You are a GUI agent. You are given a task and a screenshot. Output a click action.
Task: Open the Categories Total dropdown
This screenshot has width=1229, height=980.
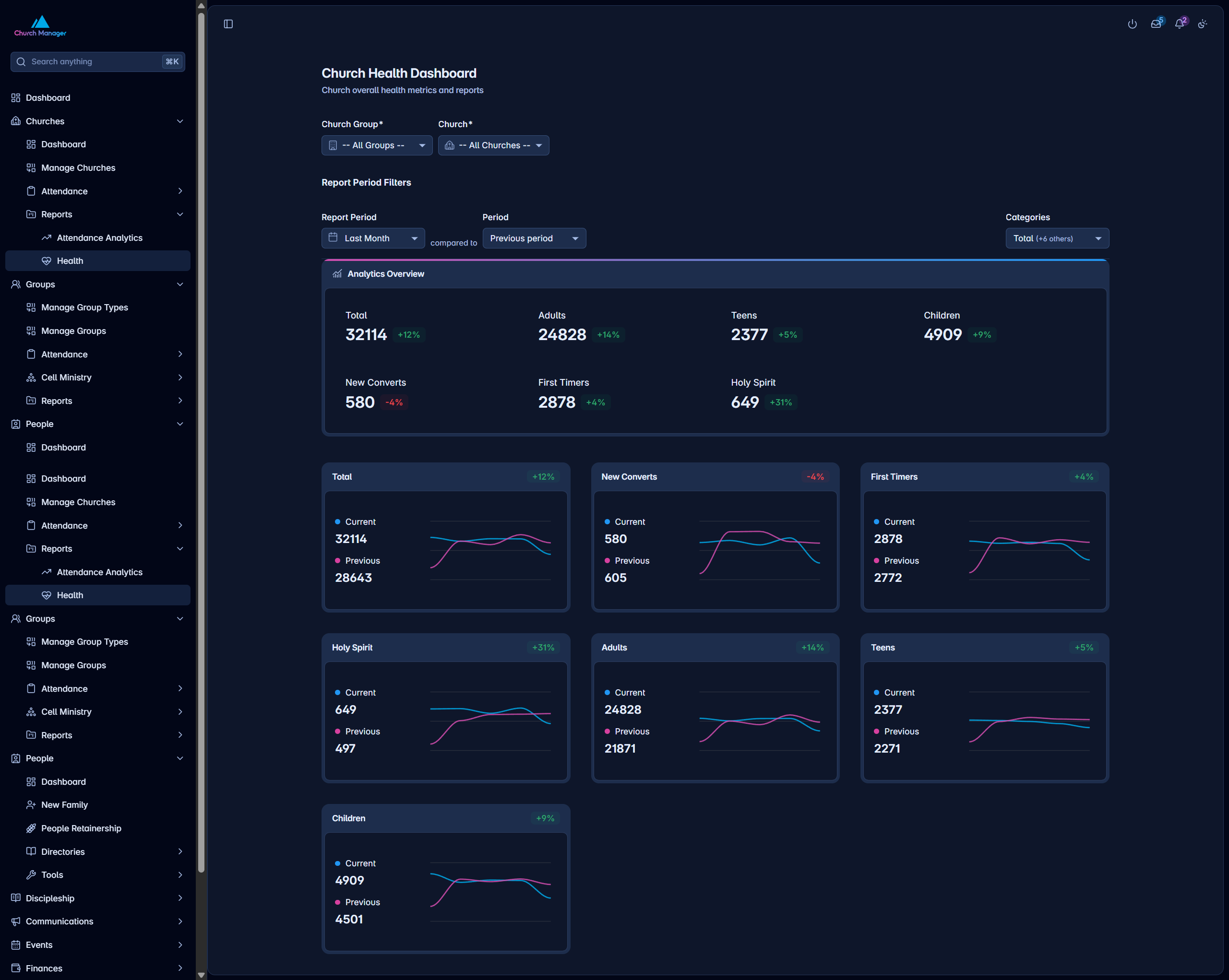pyautogui.click(x=1057, y=238)
